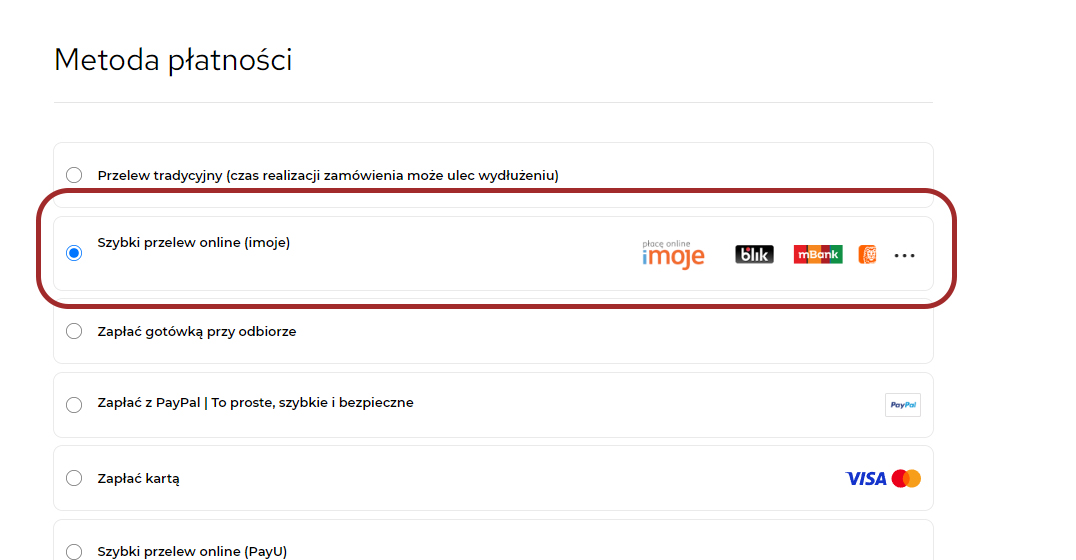
Task: Choose Zapłać kartą radio option
Action: [74, 478]
